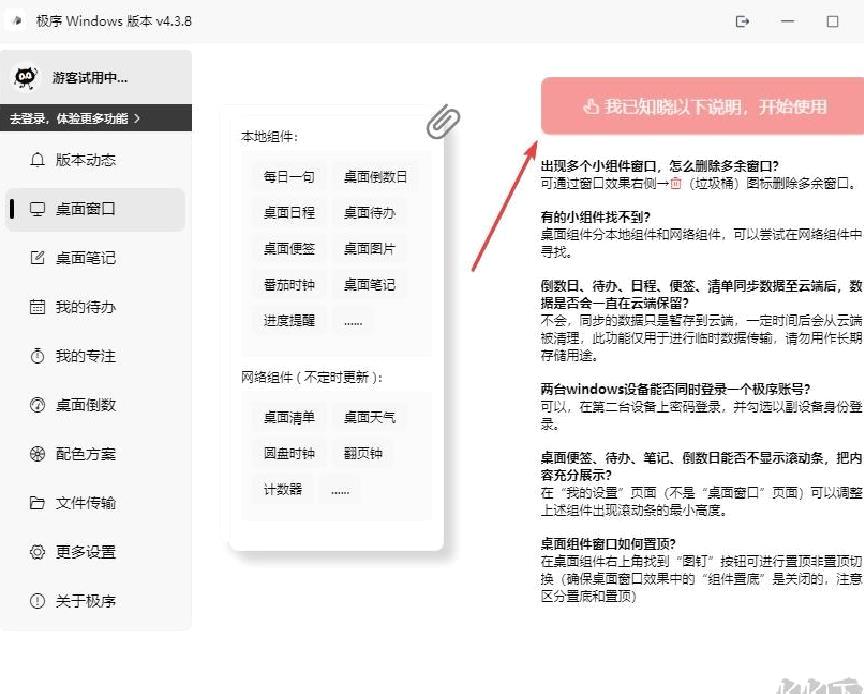Choose the 桌面便签 widget
864x694 pixels.
pyautogui.click(x=289, y=249)
